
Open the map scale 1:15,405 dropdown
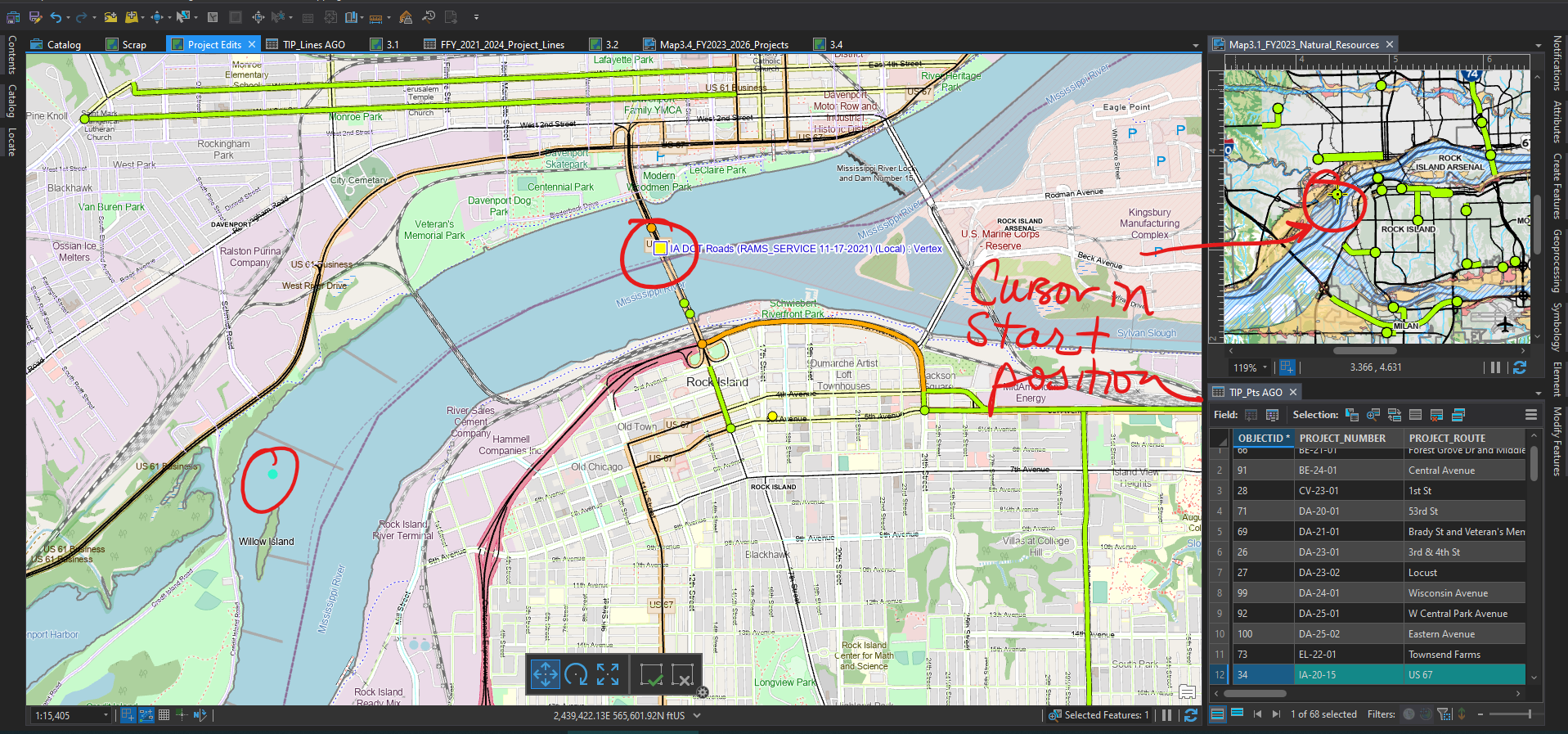click(x=106, y=715)
